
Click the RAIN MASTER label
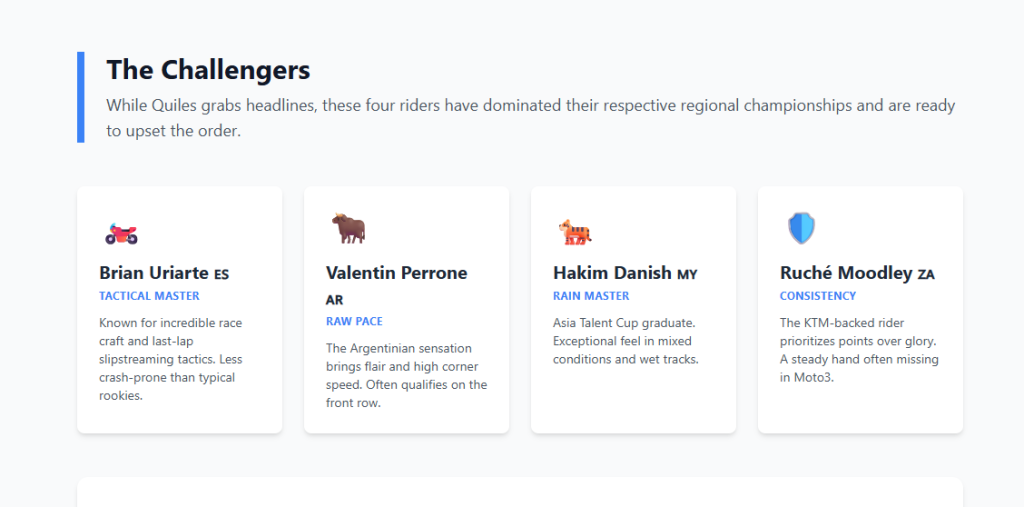(x=591, y=296)
